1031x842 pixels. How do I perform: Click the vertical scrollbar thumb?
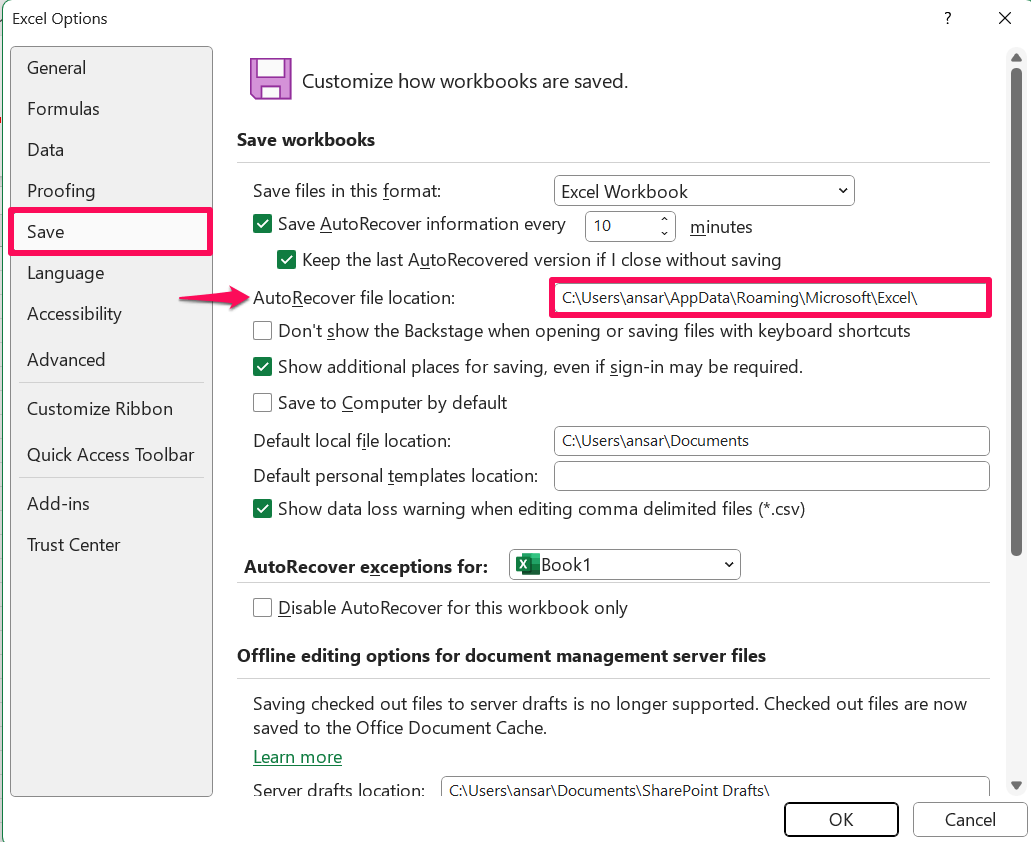[1016, 312]
